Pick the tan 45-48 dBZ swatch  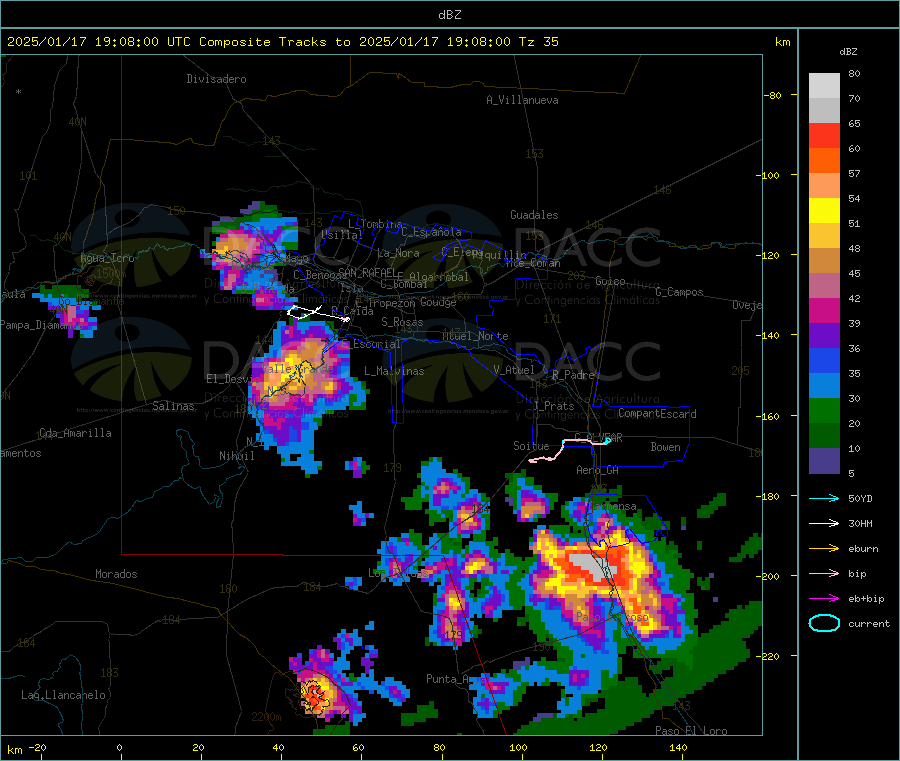(x=824, y=261)
